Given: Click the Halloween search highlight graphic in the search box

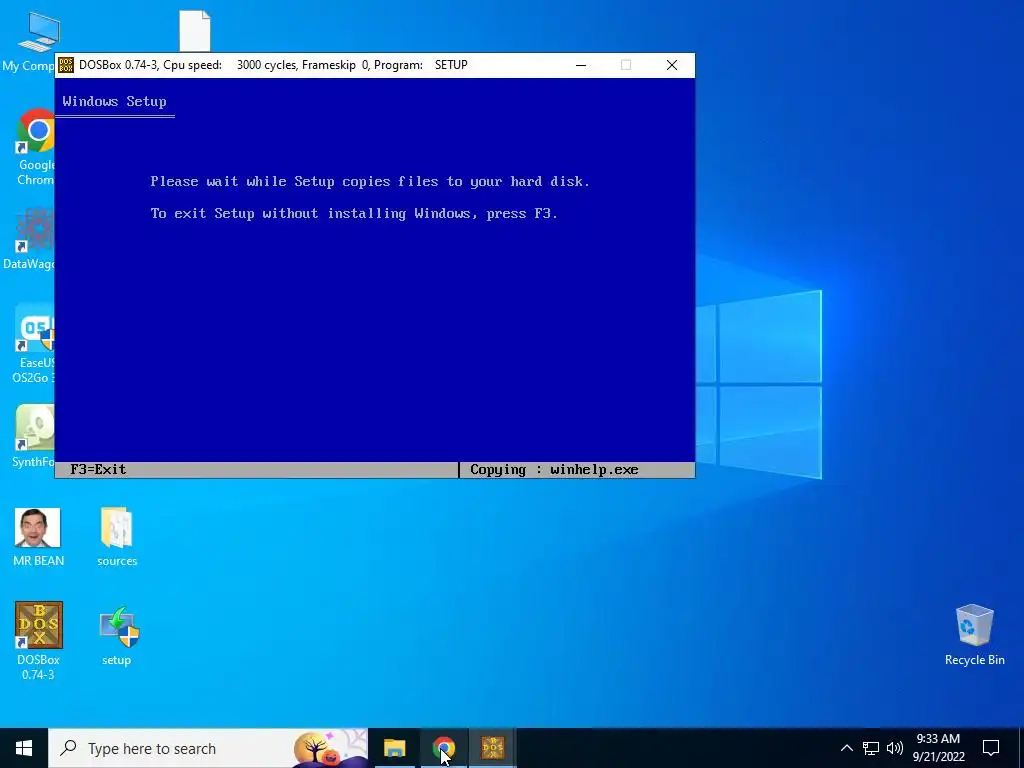Looking at the screenshot, I should tap(328, 748).
